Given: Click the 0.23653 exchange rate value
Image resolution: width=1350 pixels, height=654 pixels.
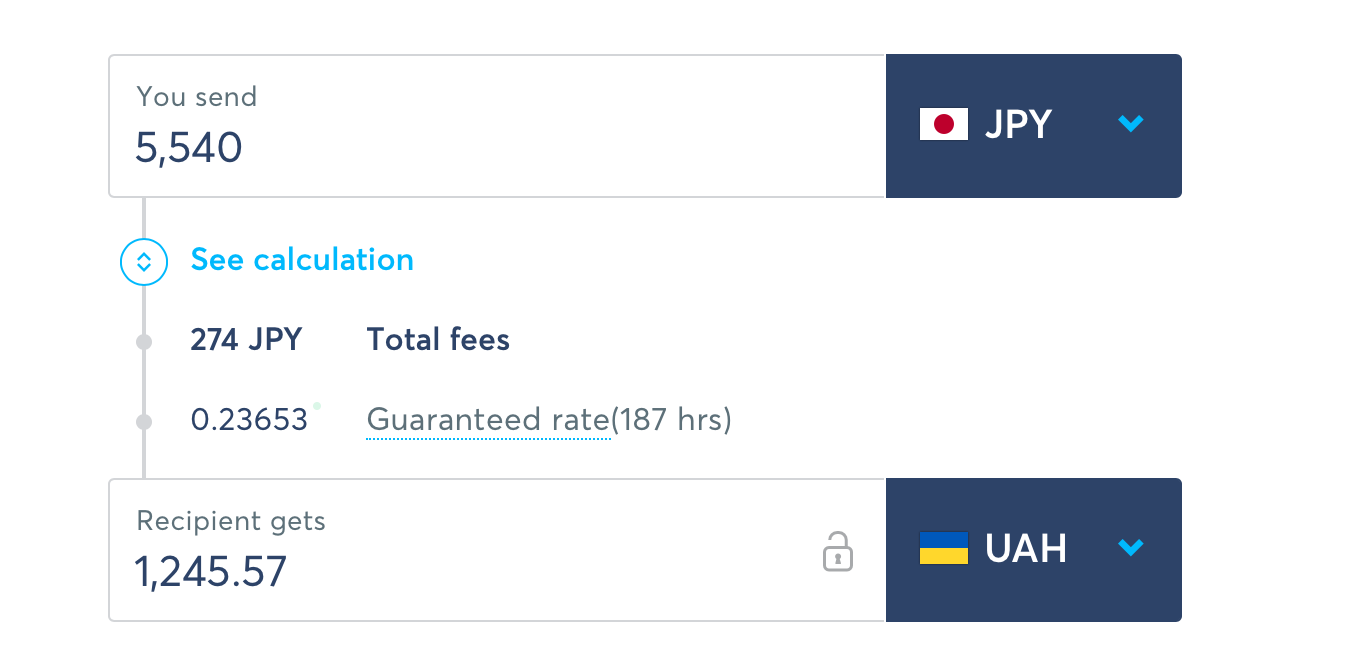Looking at the screenshot, I should click(249, 420).
